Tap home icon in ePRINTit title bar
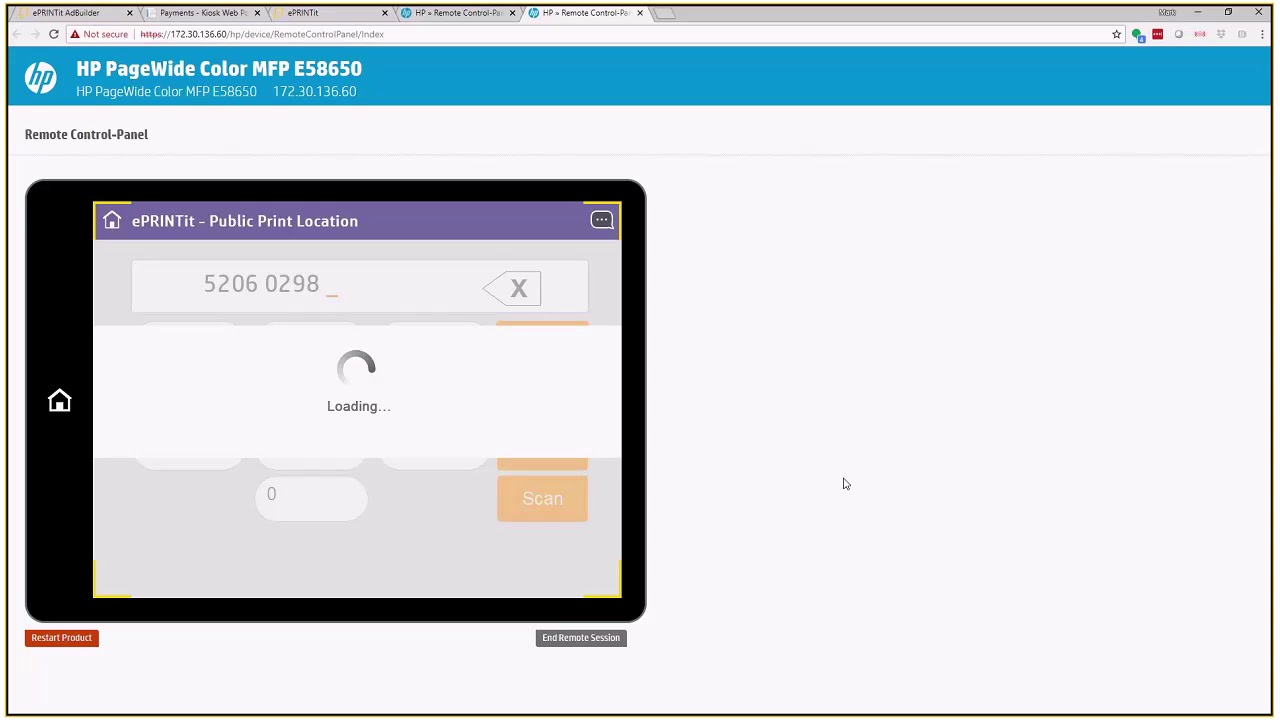Image resolution: width=1280 pixels, height=720 pixels. pos(112,221)
